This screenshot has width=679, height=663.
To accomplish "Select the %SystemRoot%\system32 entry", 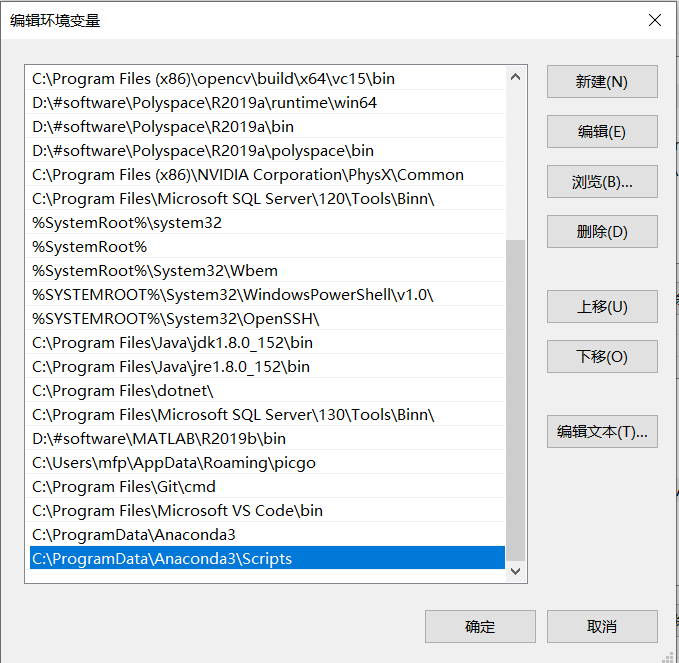I will click(267, 223).
